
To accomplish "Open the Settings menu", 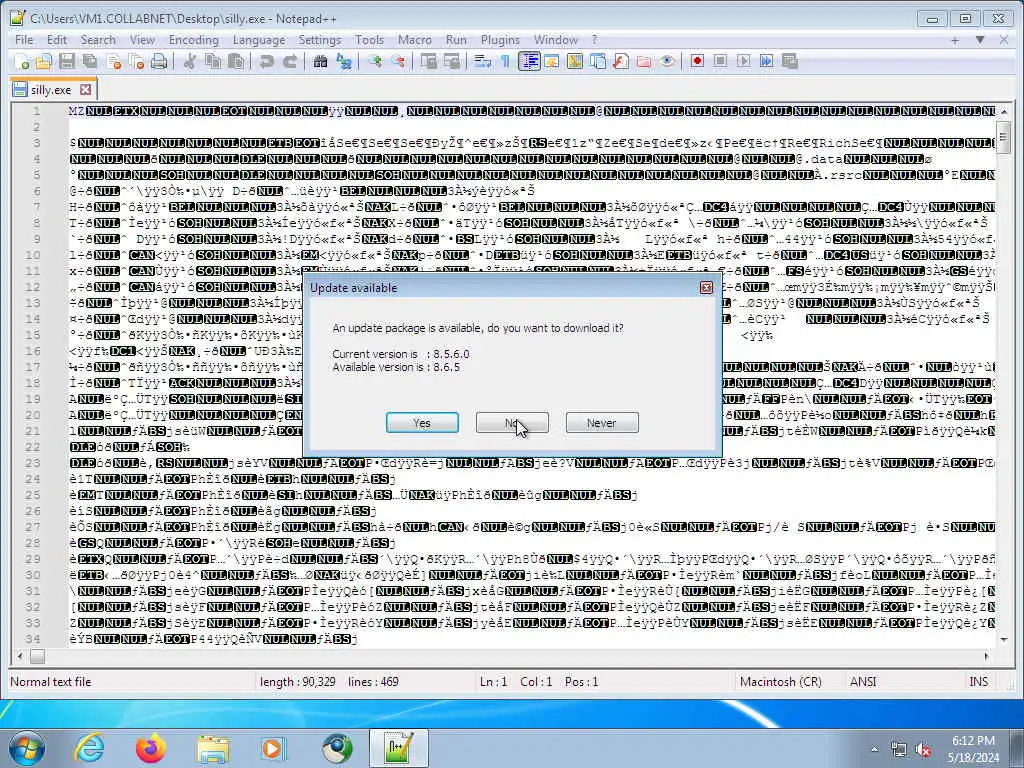I will 319,40.
